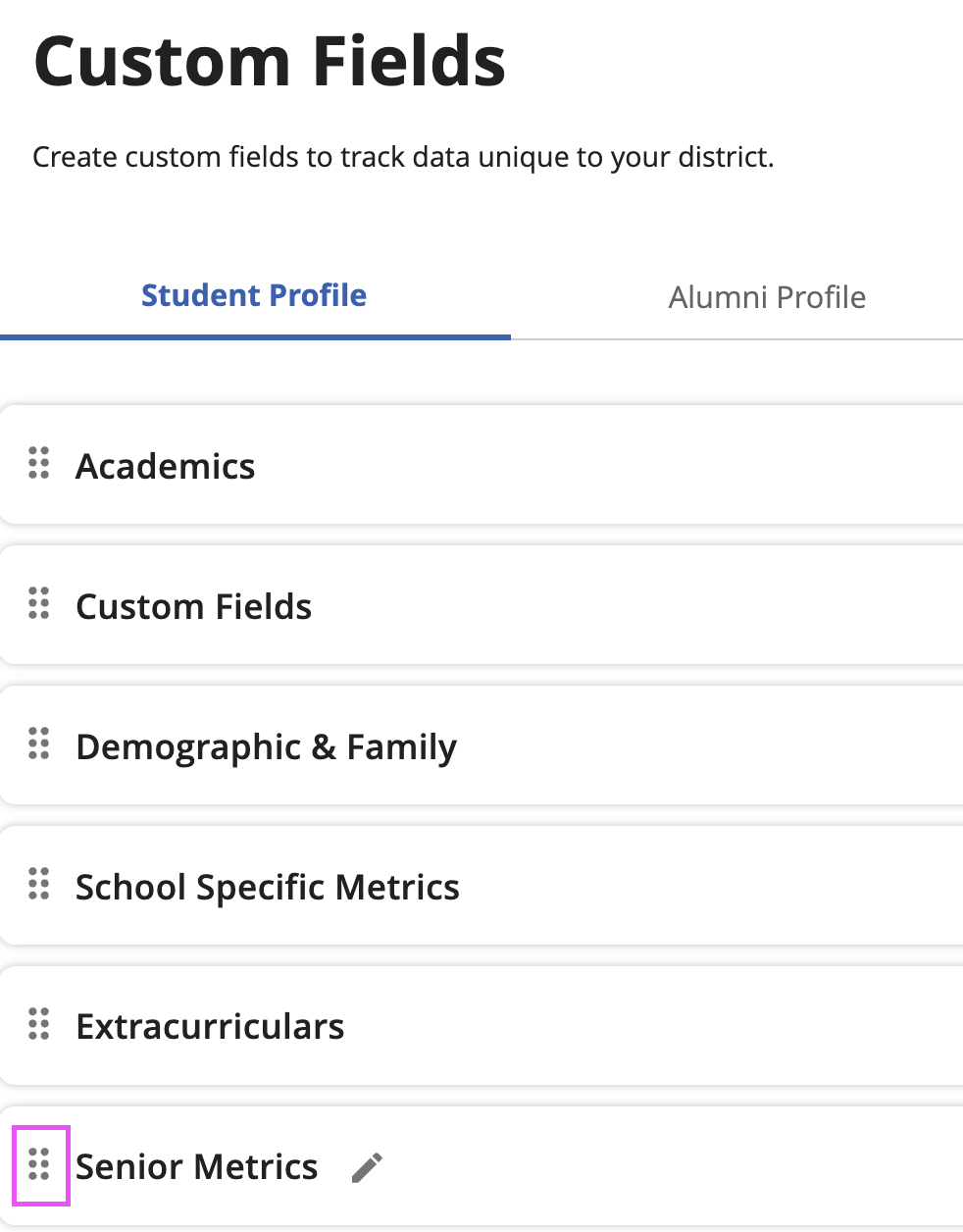Switch to the Alumni Profile tab
The height and width of the screenshot is (1232, 963).
pyautogui.click(x=767, y=297)
